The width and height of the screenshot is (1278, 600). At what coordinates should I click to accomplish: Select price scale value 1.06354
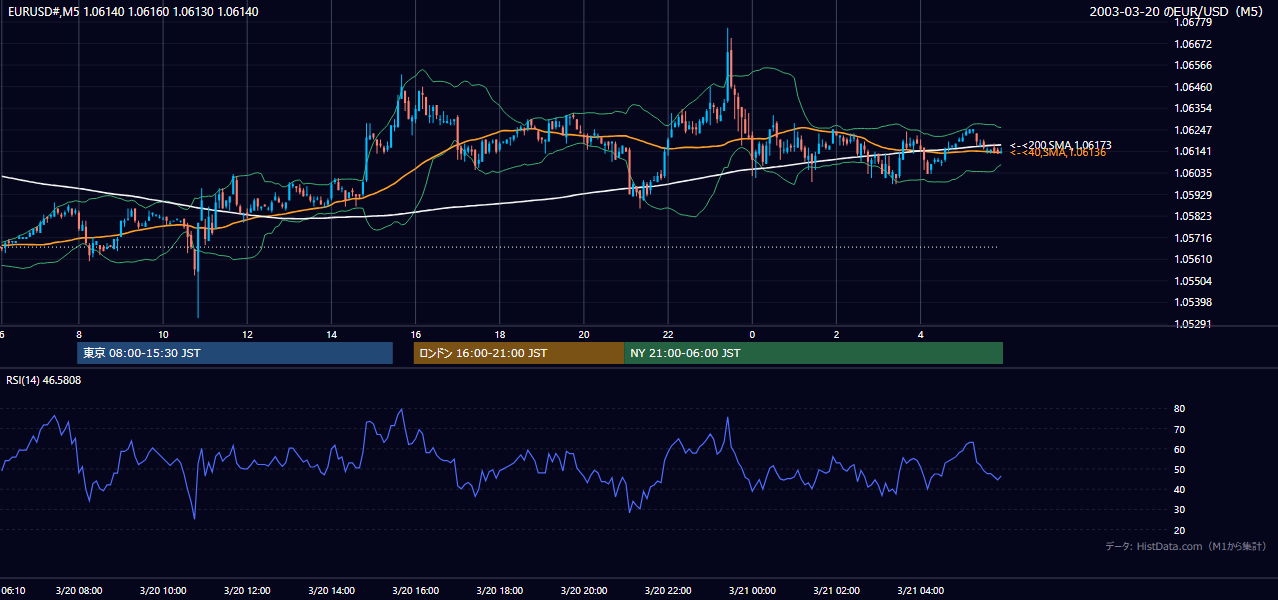pyautogui.click(x=1194, y=108)
